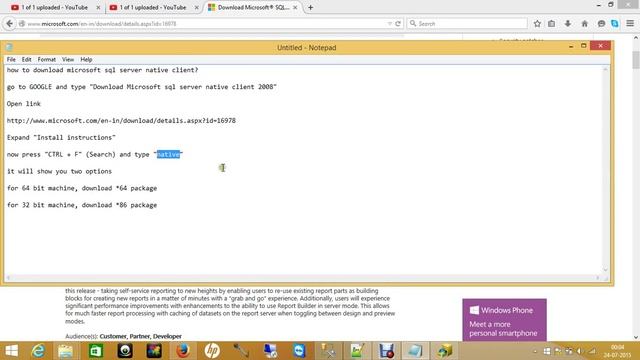This screenshot has width=640, height=360.
Task: Click Notepad vertical scrollbar up arrow
Action: point(605,70)
